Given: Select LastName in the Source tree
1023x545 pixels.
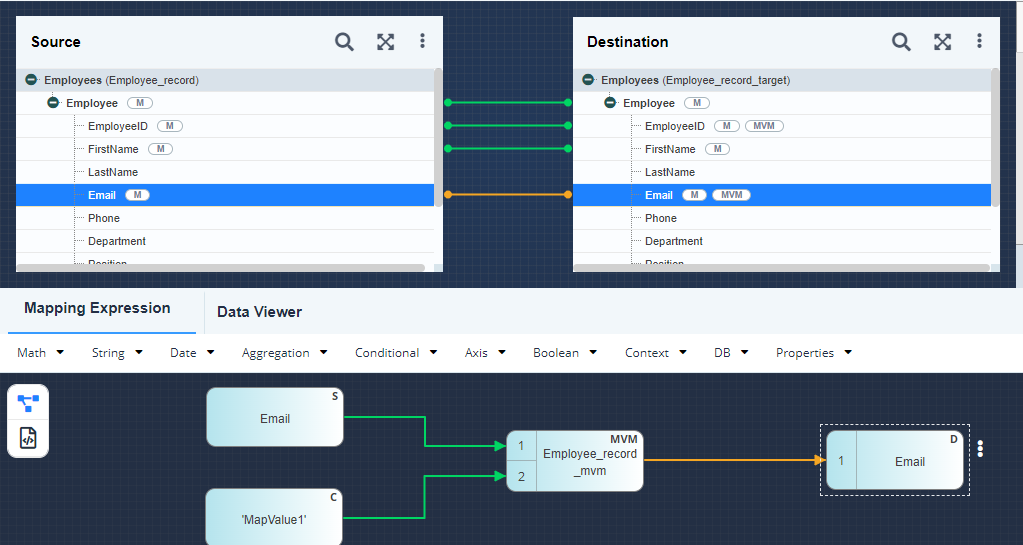Looking at the screenshot, I should pos(113,172).
